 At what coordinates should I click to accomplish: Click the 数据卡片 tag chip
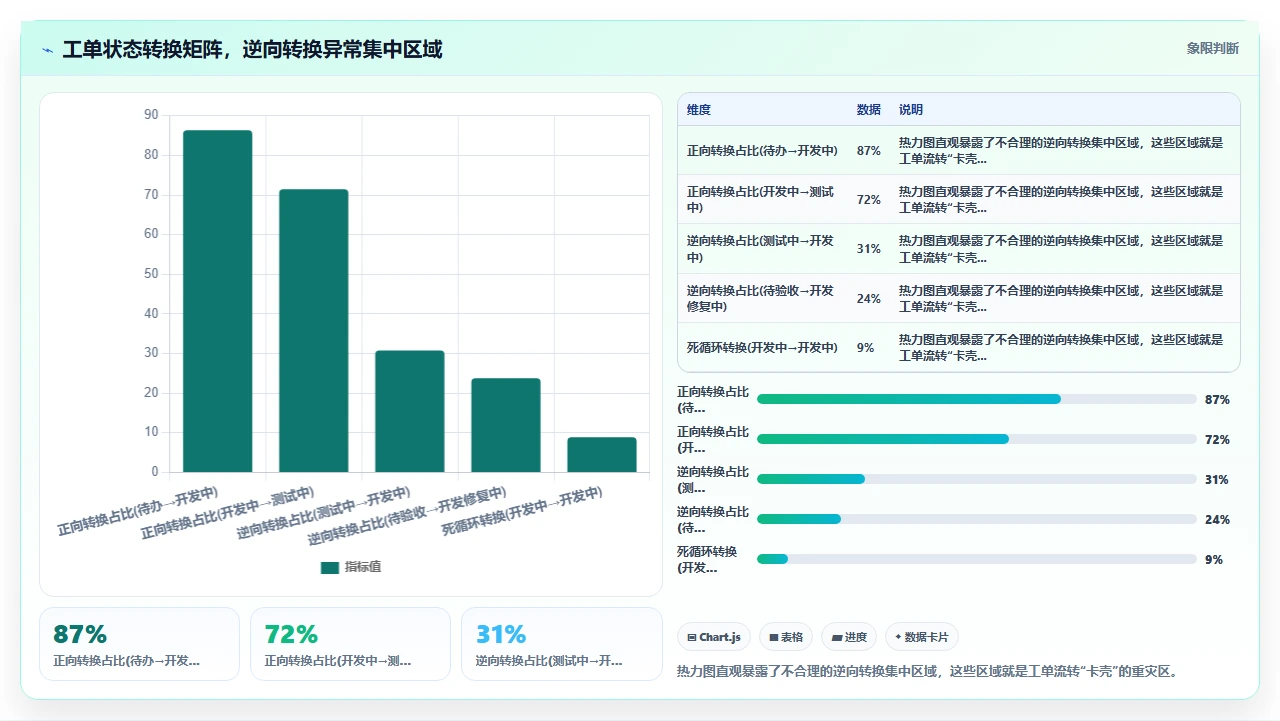click(x=922, y=637)
